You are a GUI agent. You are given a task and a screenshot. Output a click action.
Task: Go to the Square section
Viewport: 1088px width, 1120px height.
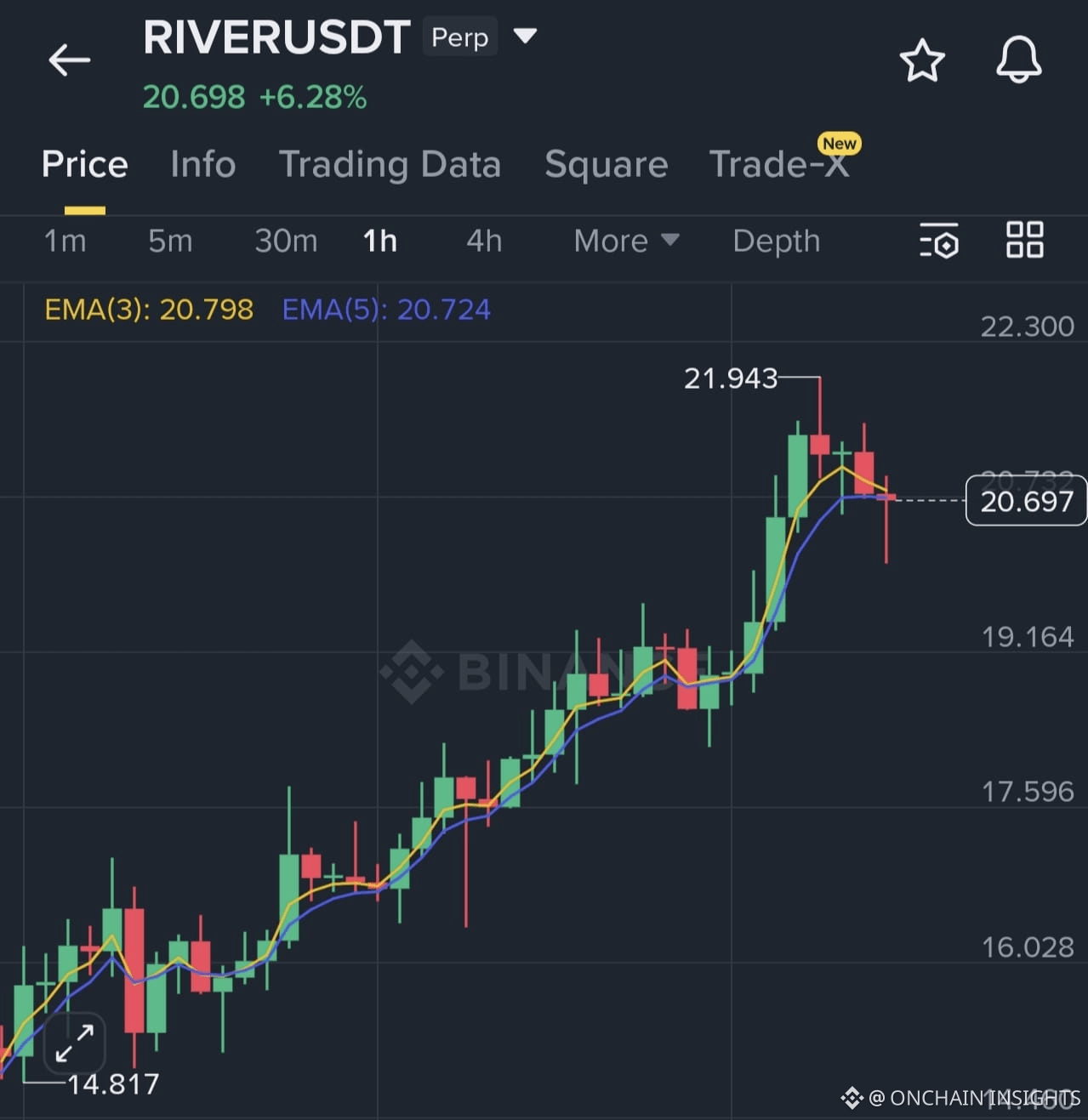point(606,164)
